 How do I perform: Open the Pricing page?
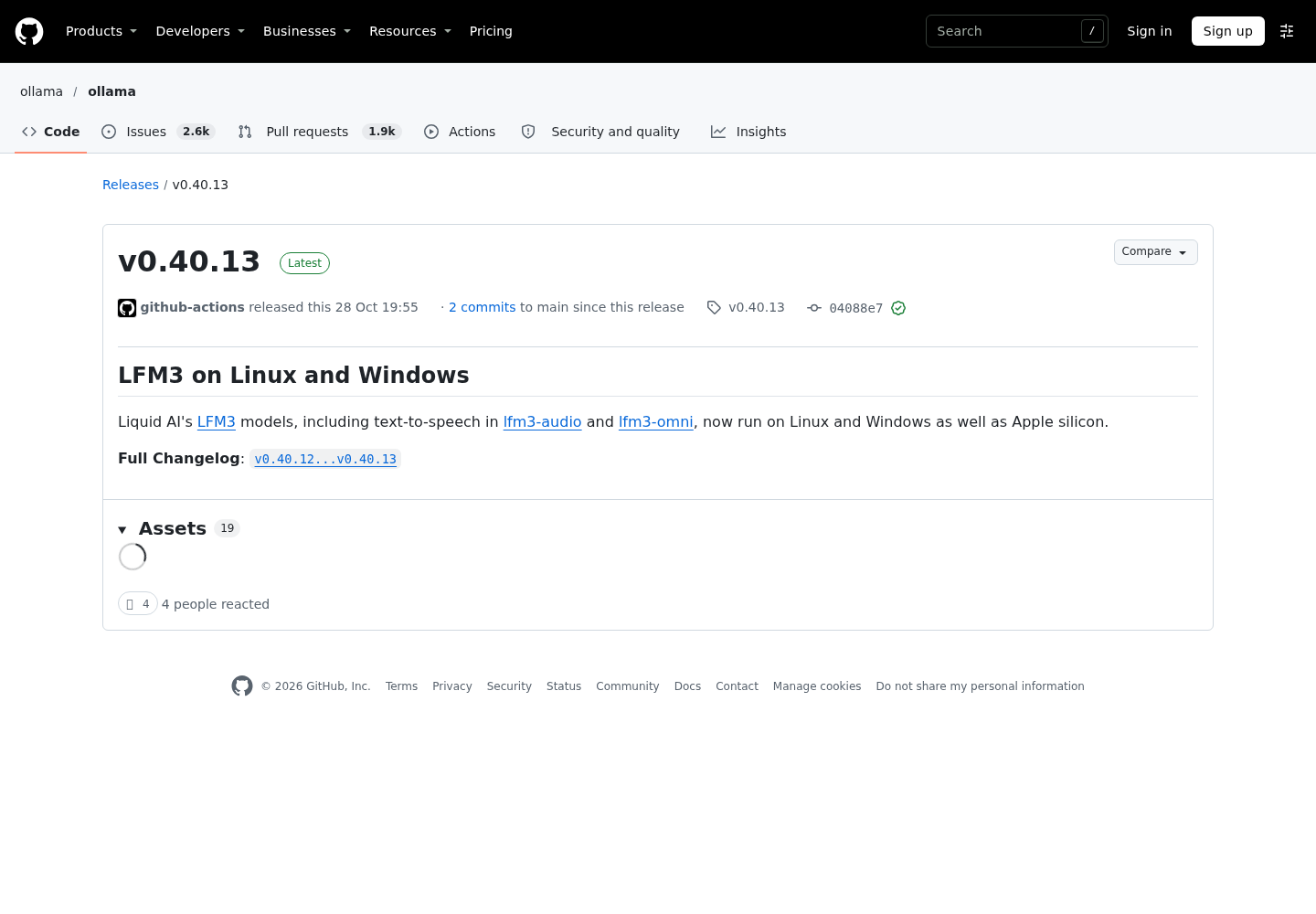tap(491, 31)
